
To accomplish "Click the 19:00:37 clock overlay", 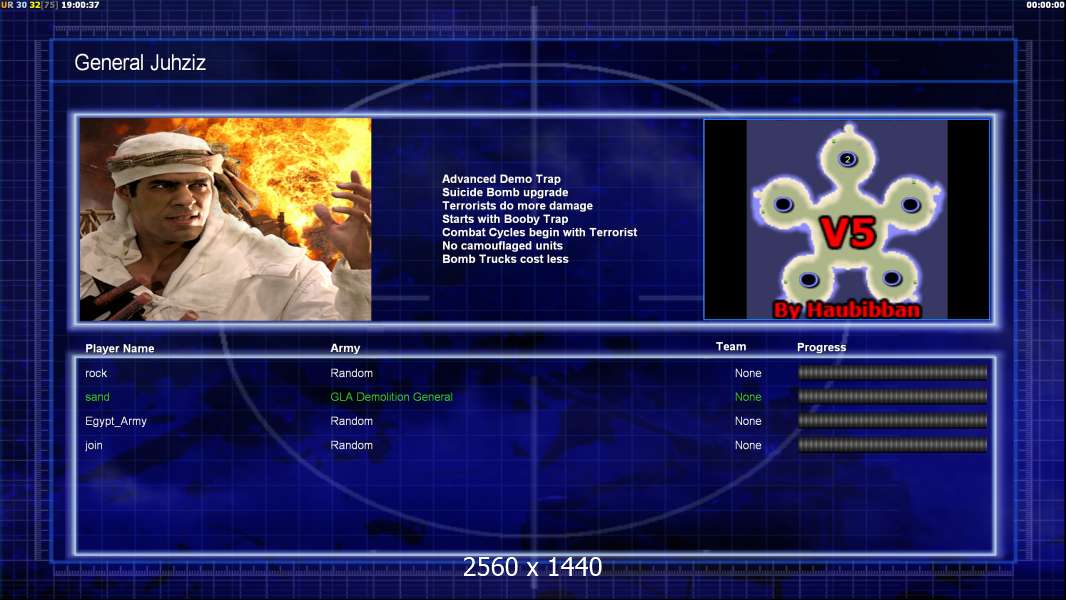I will coord(80,5).
